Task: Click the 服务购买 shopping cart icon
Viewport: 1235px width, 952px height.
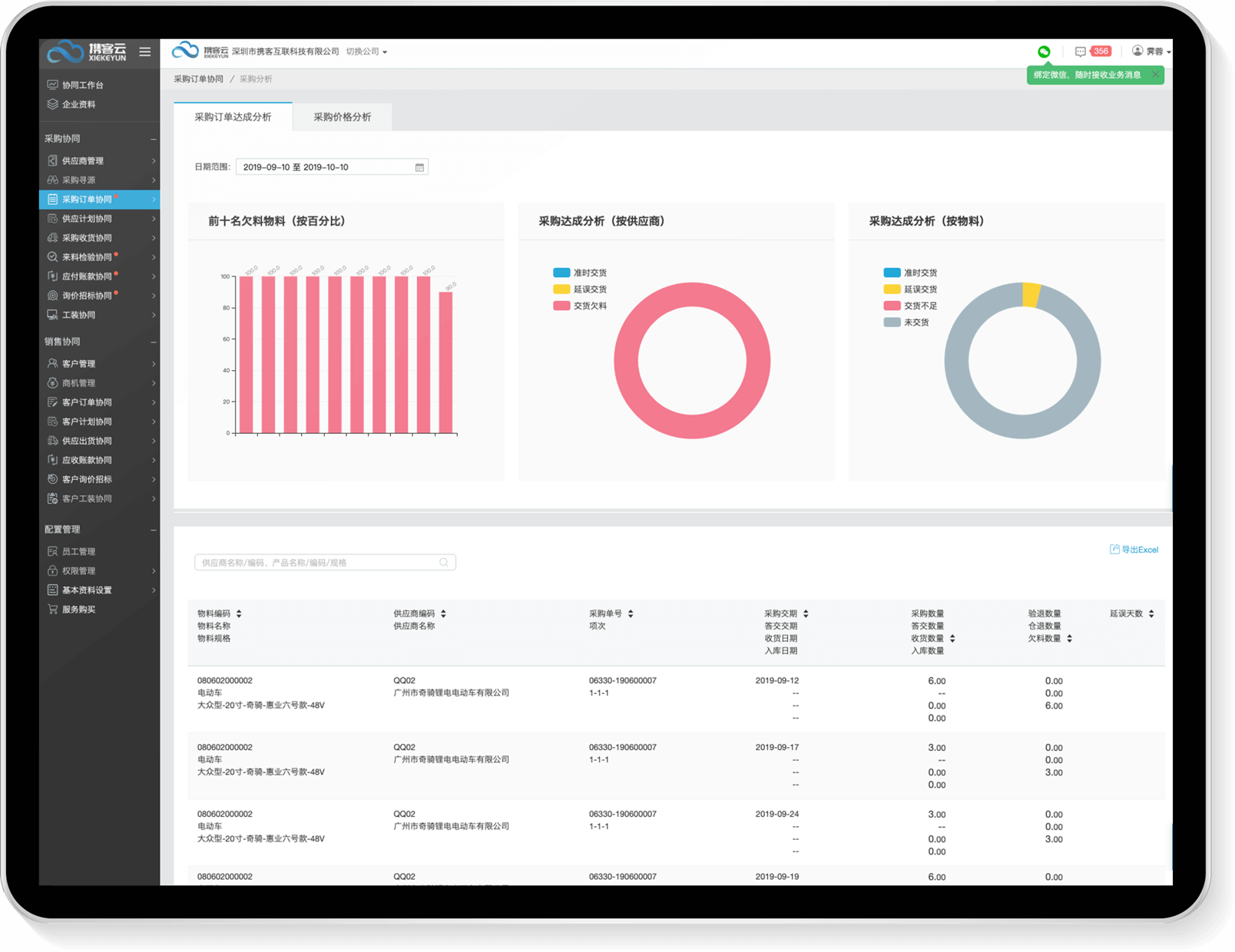Action: [52, 610]
